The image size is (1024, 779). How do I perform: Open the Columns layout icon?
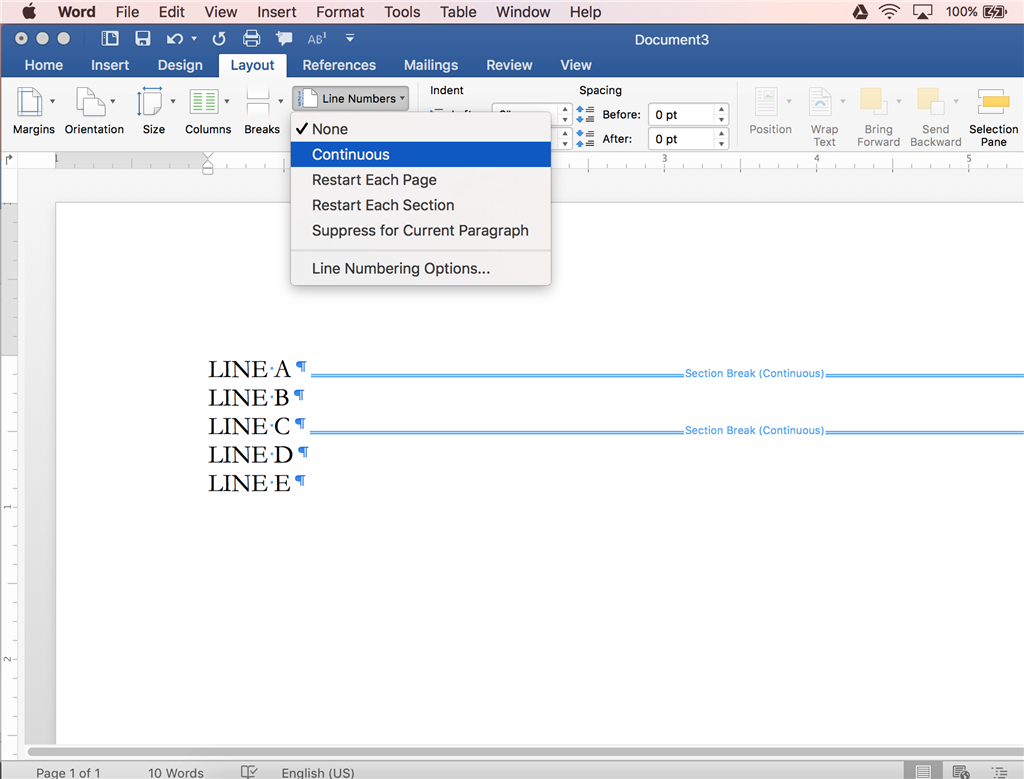204,102
